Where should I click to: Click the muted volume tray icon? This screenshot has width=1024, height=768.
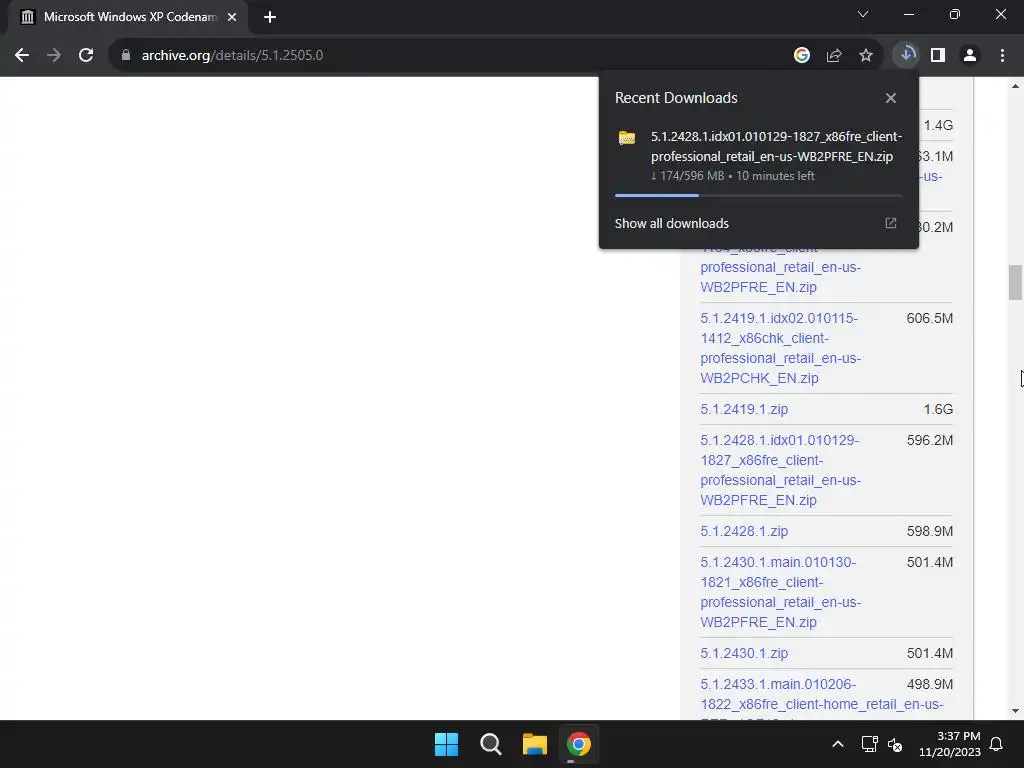coord(895,744)
